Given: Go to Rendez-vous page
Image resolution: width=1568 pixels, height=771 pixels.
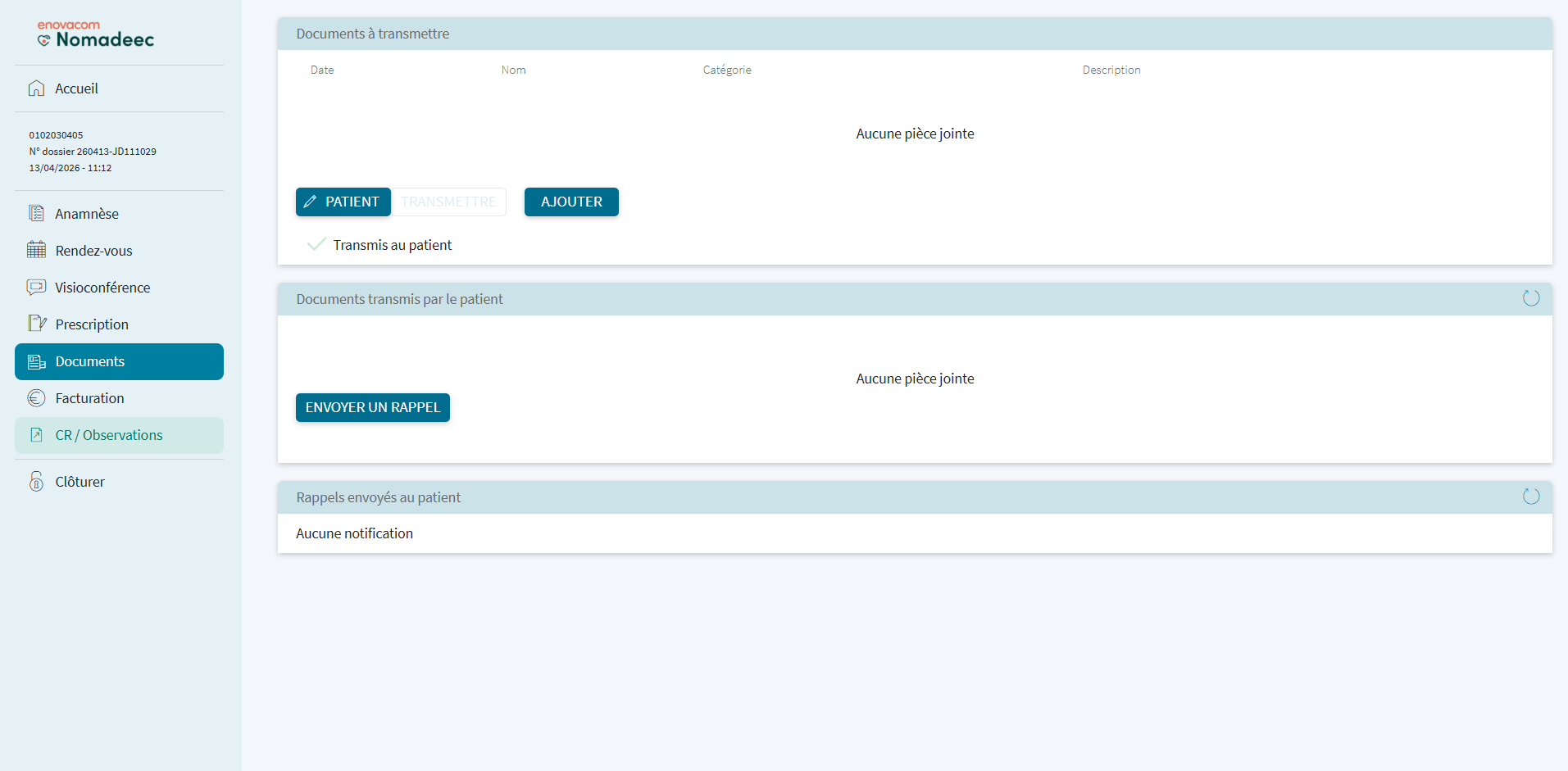Looking at the screenshot, I should (119, 251).
